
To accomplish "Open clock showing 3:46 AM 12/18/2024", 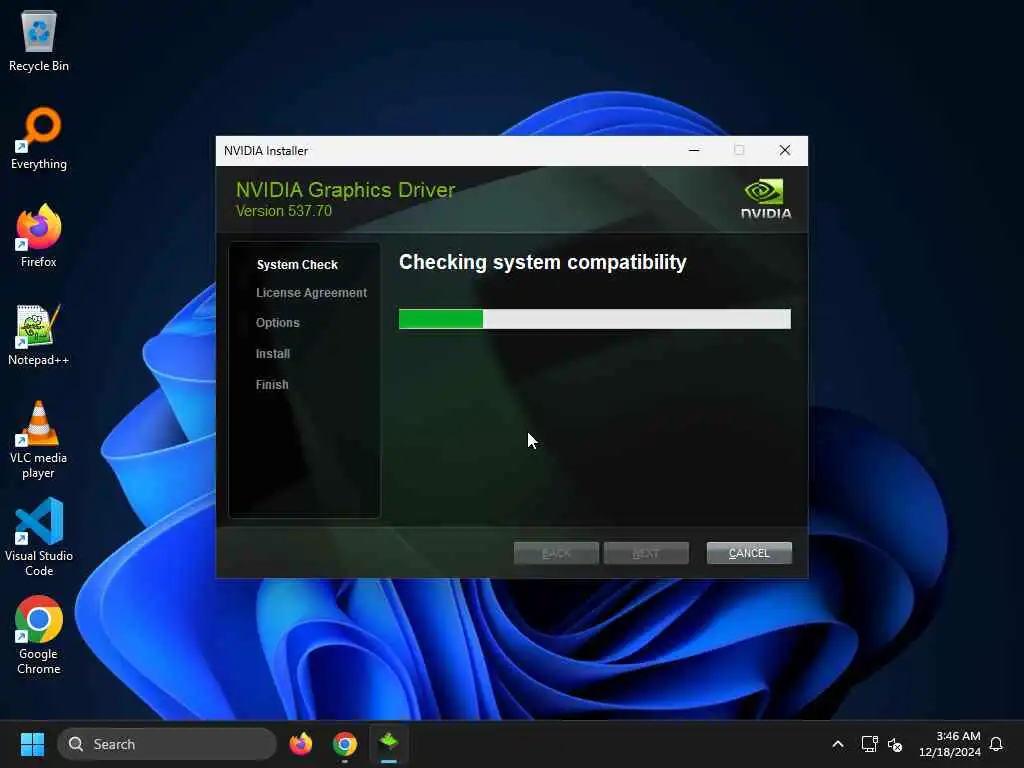I will pos(950,744).
